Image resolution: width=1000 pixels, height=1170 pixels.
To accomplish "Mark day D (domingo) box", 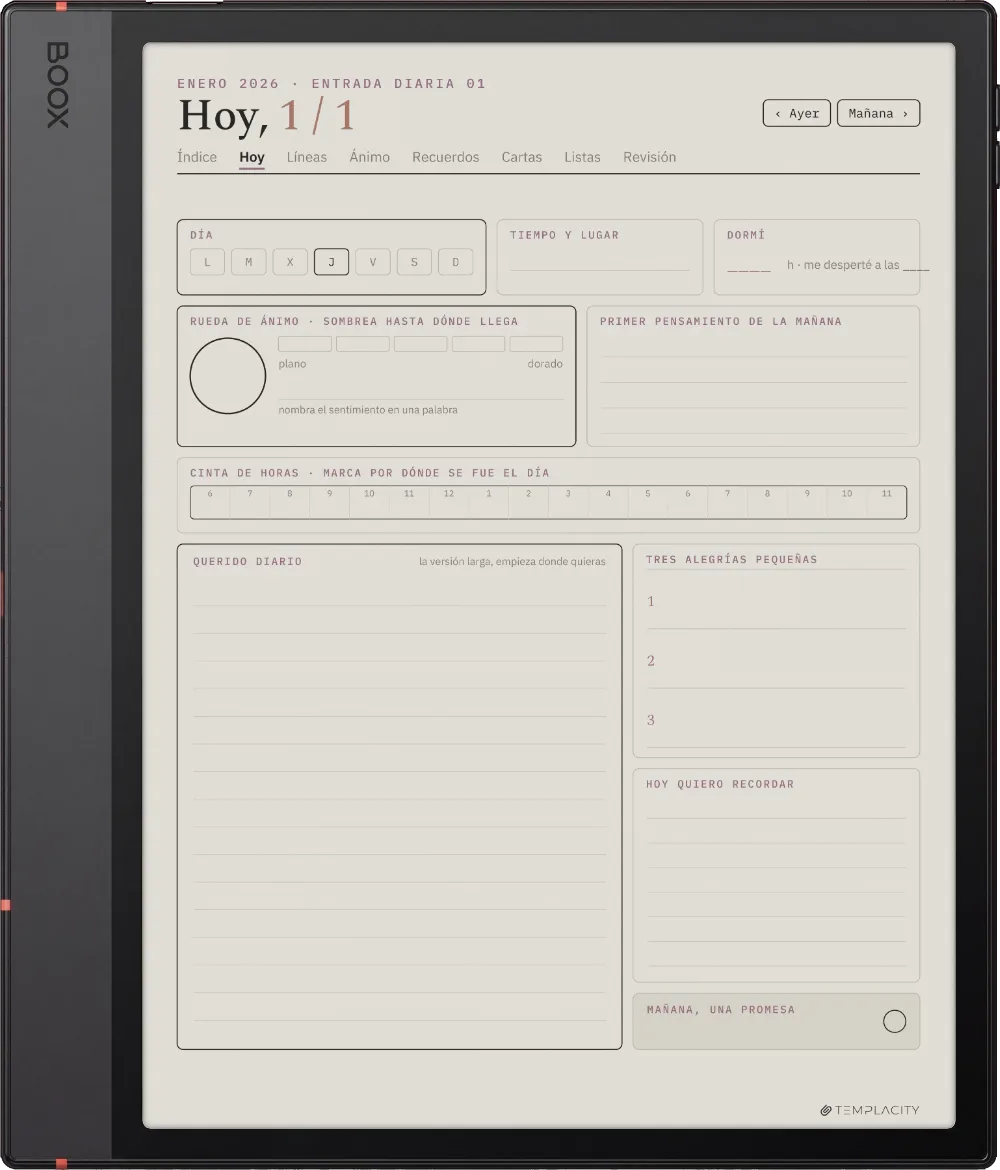I will click(x=456, y=262).
